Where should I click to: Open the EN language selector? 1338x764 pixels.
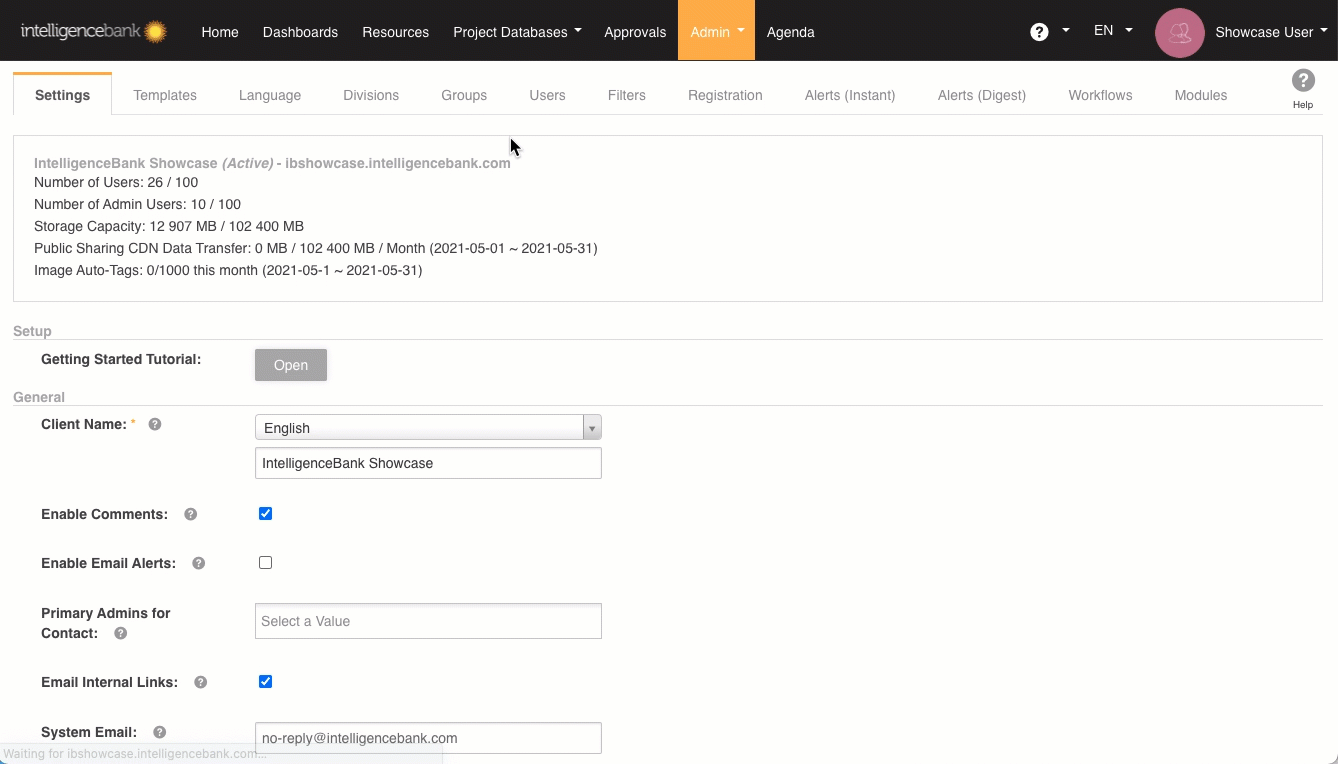[x=1112, y=31]
